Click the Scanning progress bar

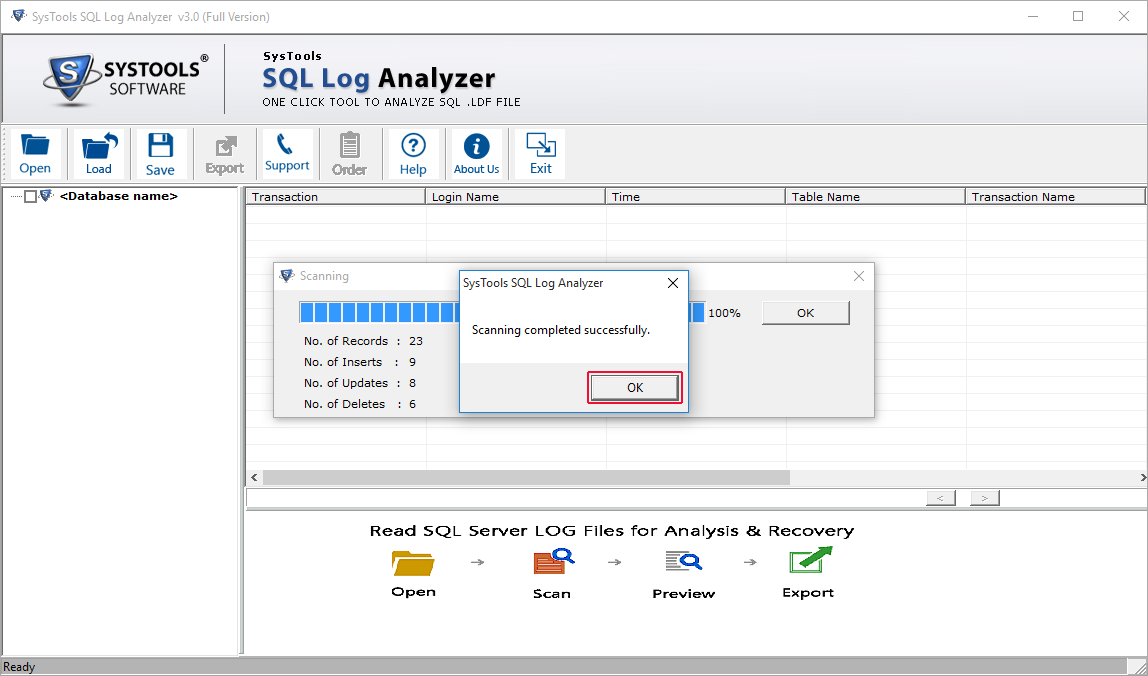(x=502, y=313)
